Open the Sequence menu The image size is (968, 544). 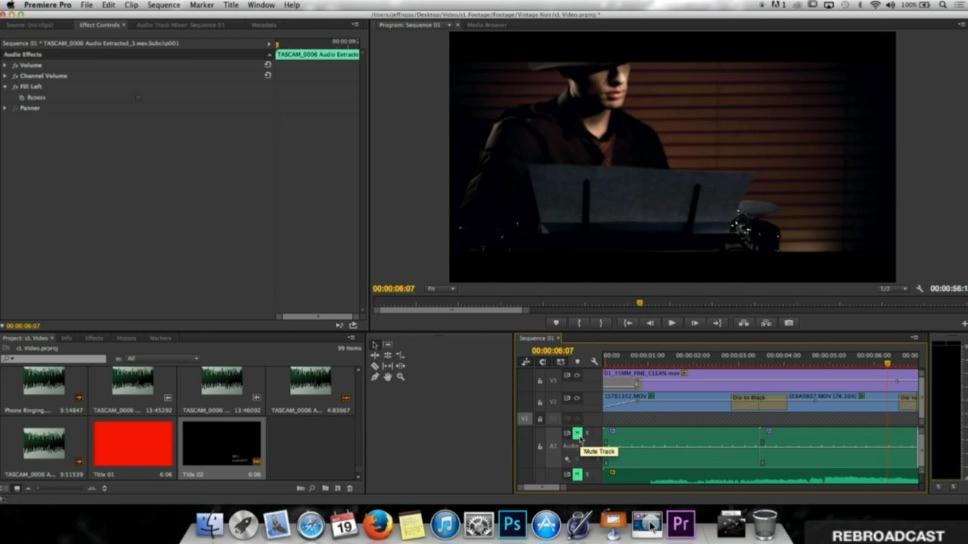164,5
